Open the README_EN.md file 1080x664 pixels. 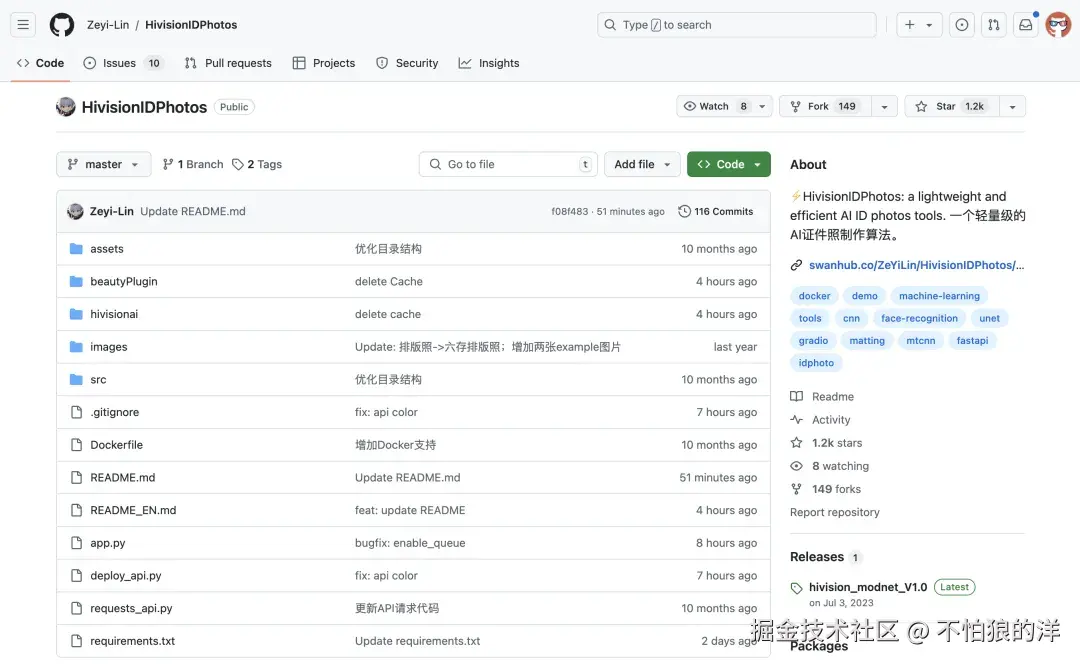click(133, 510)
